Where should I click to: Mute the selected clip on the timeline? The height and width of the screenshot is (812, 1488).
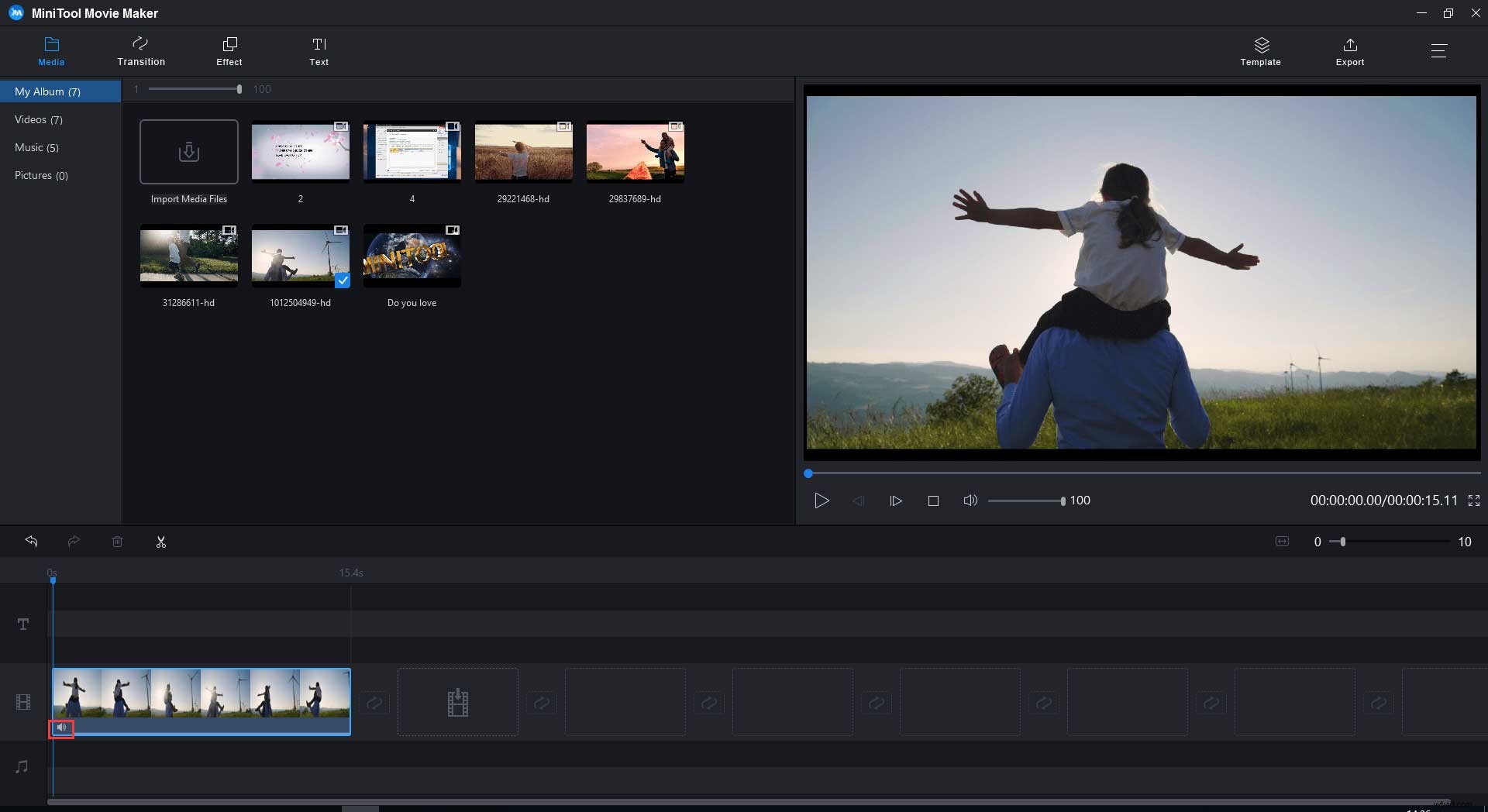click(62, 728)
